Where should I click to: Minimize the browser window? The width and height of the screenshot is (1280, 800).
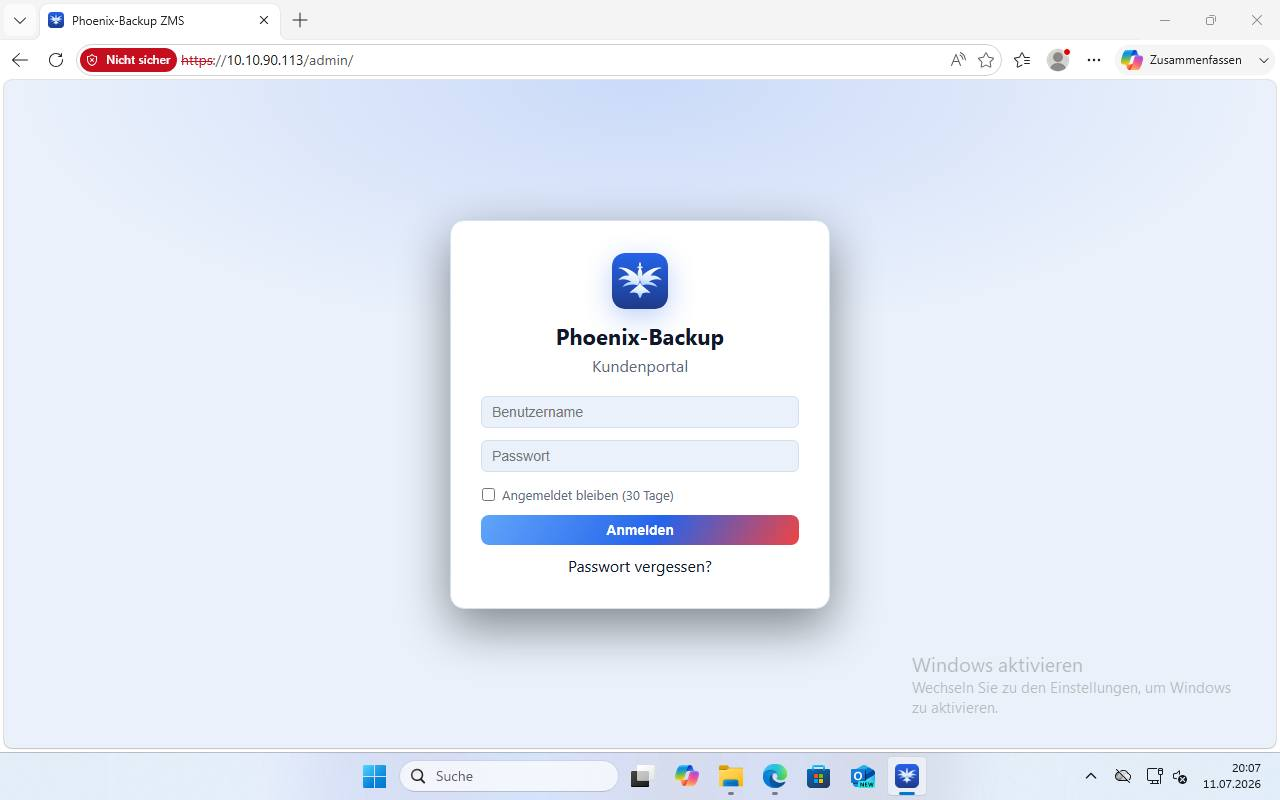pyautogui.click(x=1165, y=20)
